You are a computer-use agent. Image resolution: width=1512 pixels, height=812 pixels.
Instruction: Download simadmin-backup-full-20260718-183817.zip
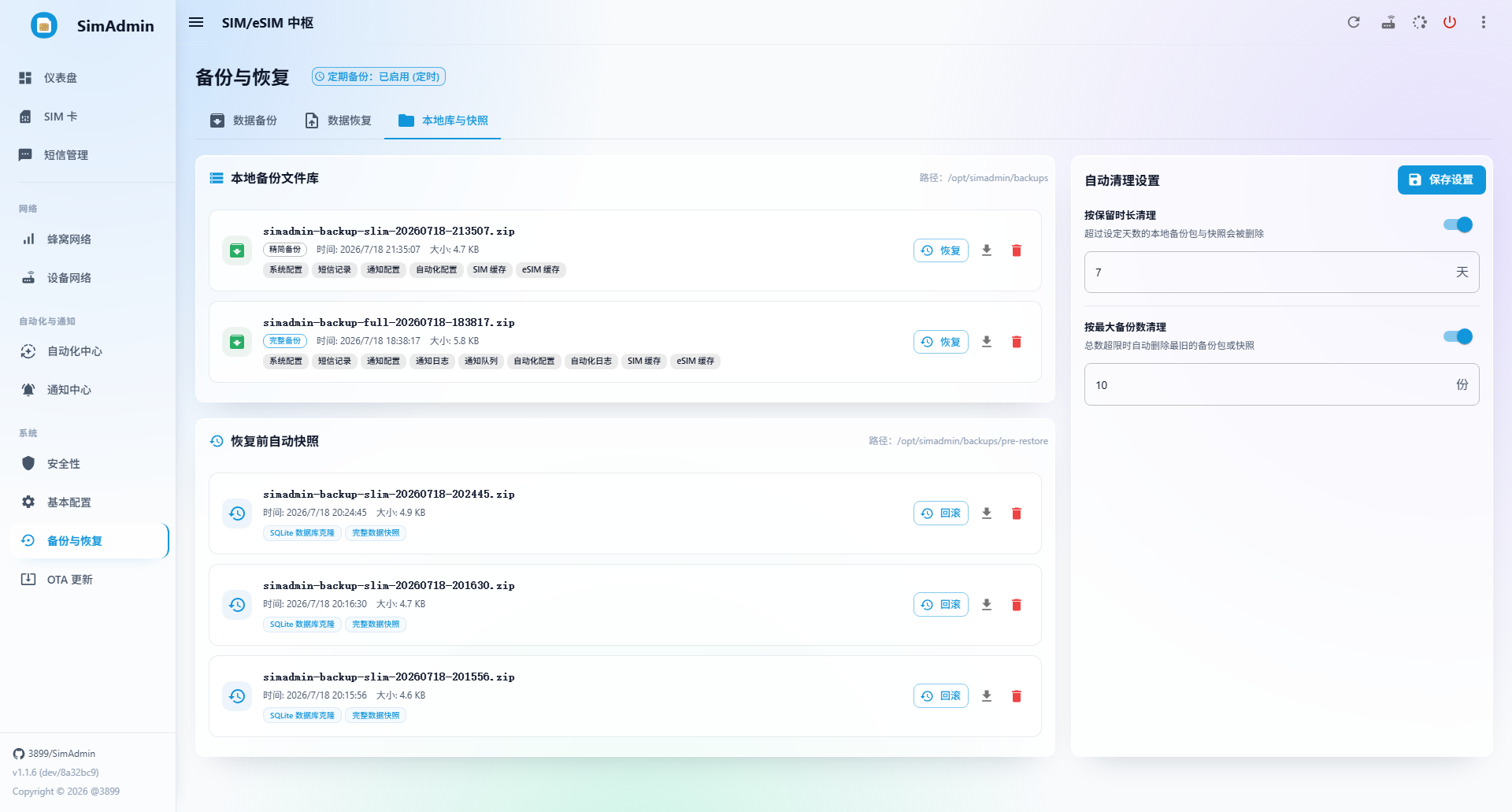(987, 342)
